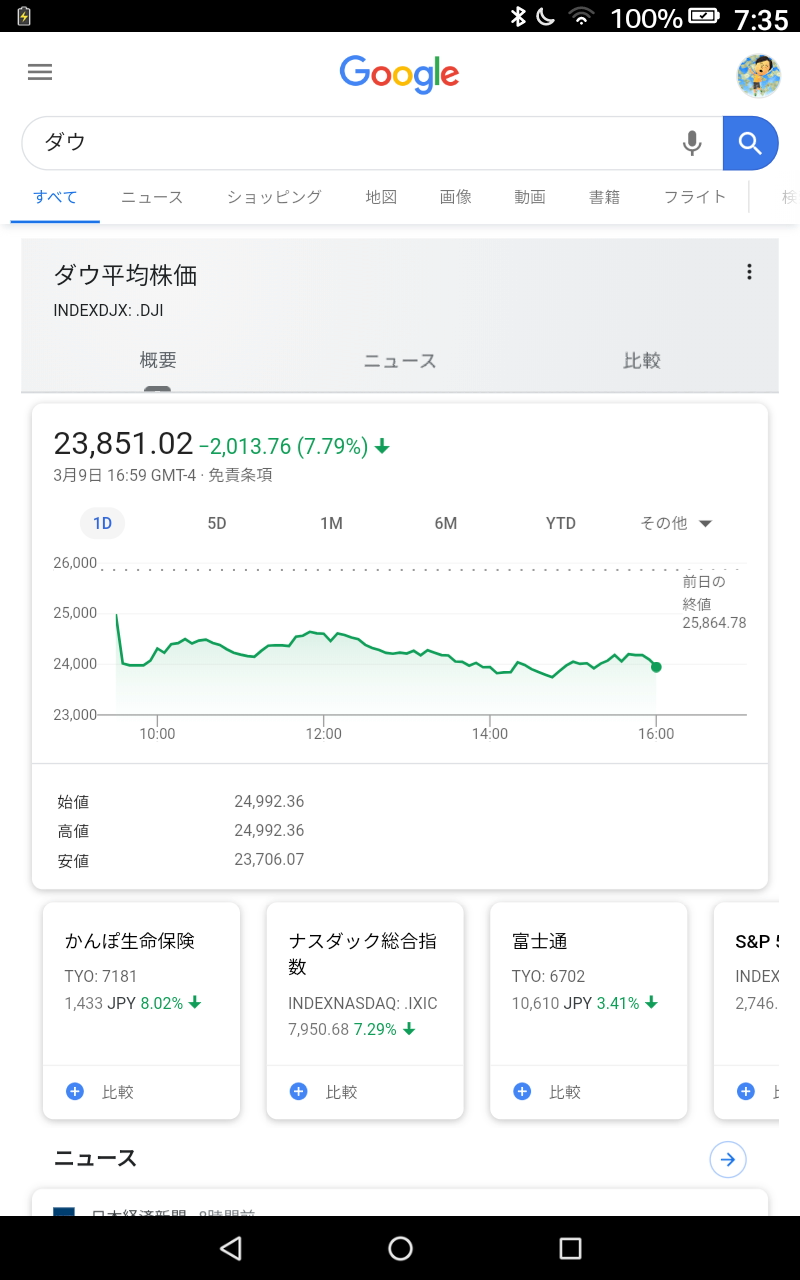This screenshot has width=800, height=1280.
Task: Open the hamburger menu
Action: 40,72
